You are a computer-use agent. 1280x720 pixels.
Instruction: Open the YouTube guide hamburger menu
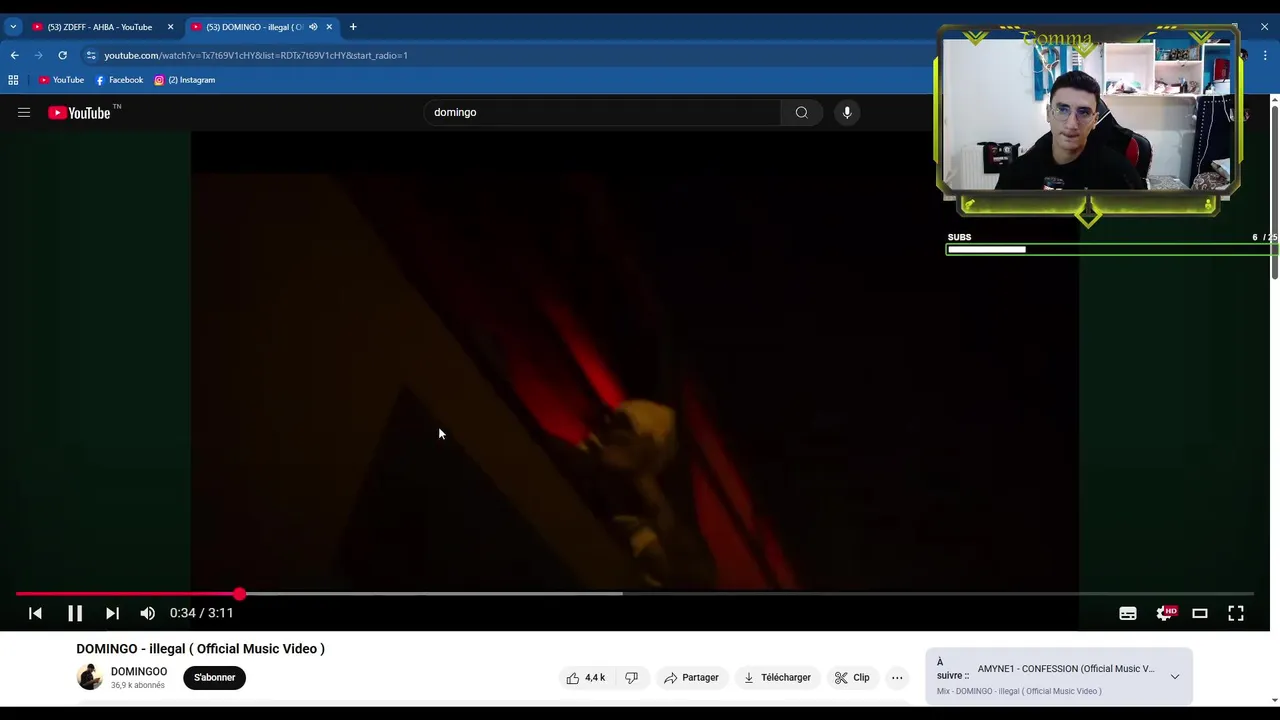click(x=24, y=113)
